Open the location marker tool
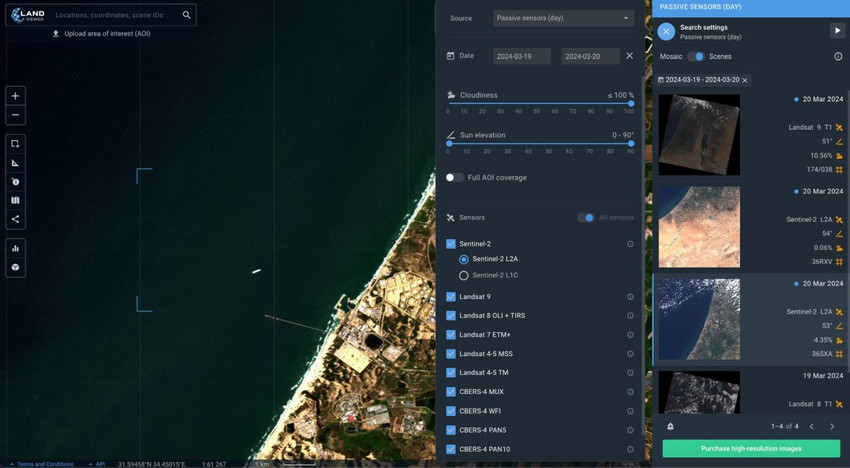Screen dimensions: 850x468 (x=15, y=182)
